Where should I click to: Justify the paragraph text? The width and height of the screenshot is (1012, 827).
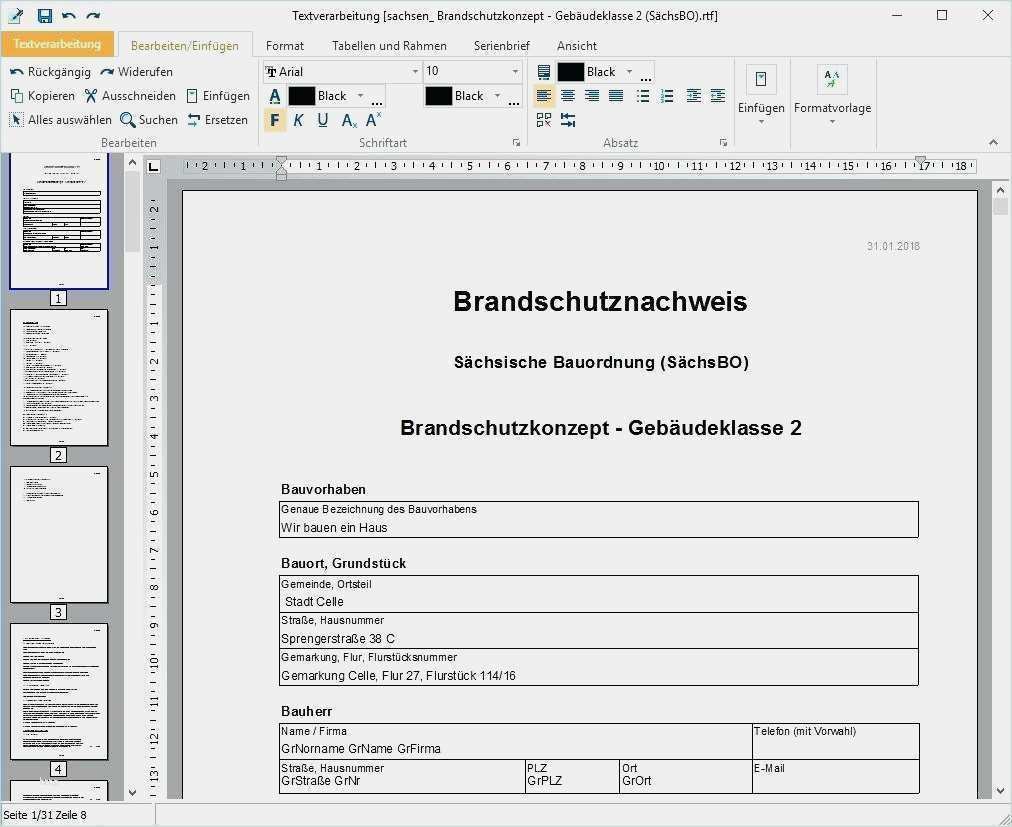point(616,96)
